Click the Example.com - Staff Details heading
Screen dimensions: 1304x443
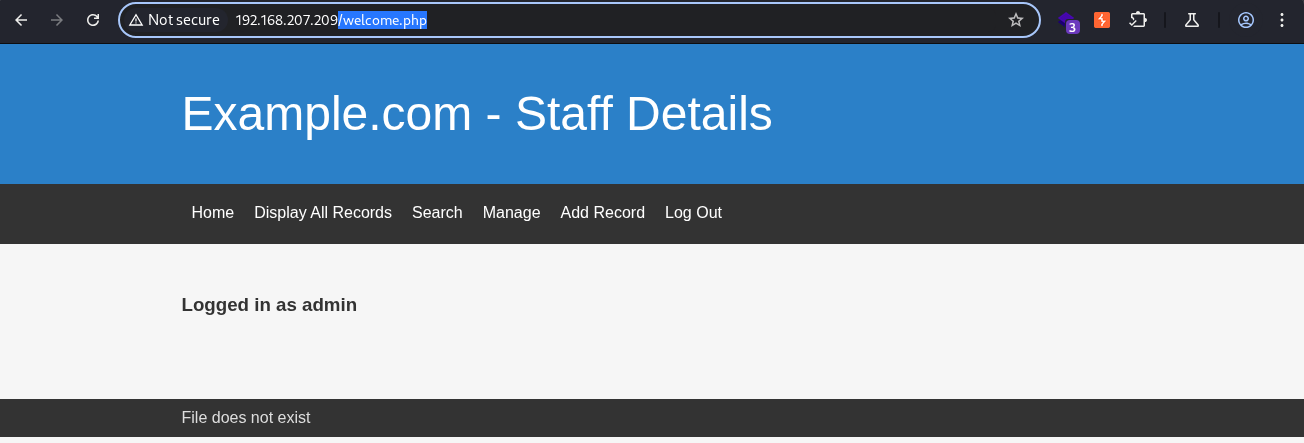pos(477,114)
